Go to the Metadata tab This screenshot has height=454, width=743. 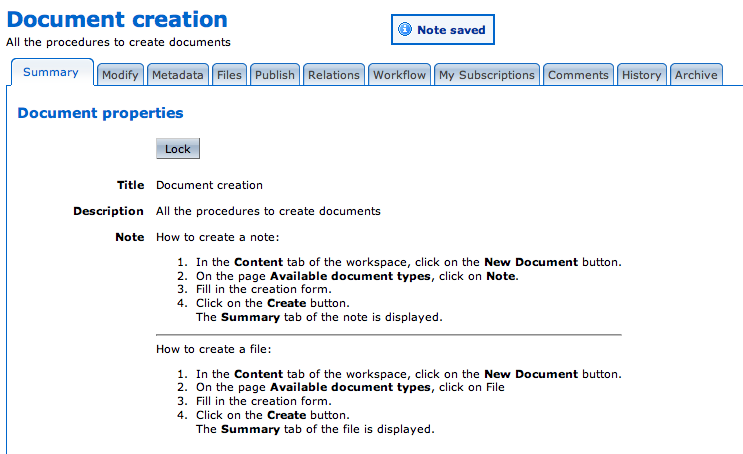[x=178, y=75]
